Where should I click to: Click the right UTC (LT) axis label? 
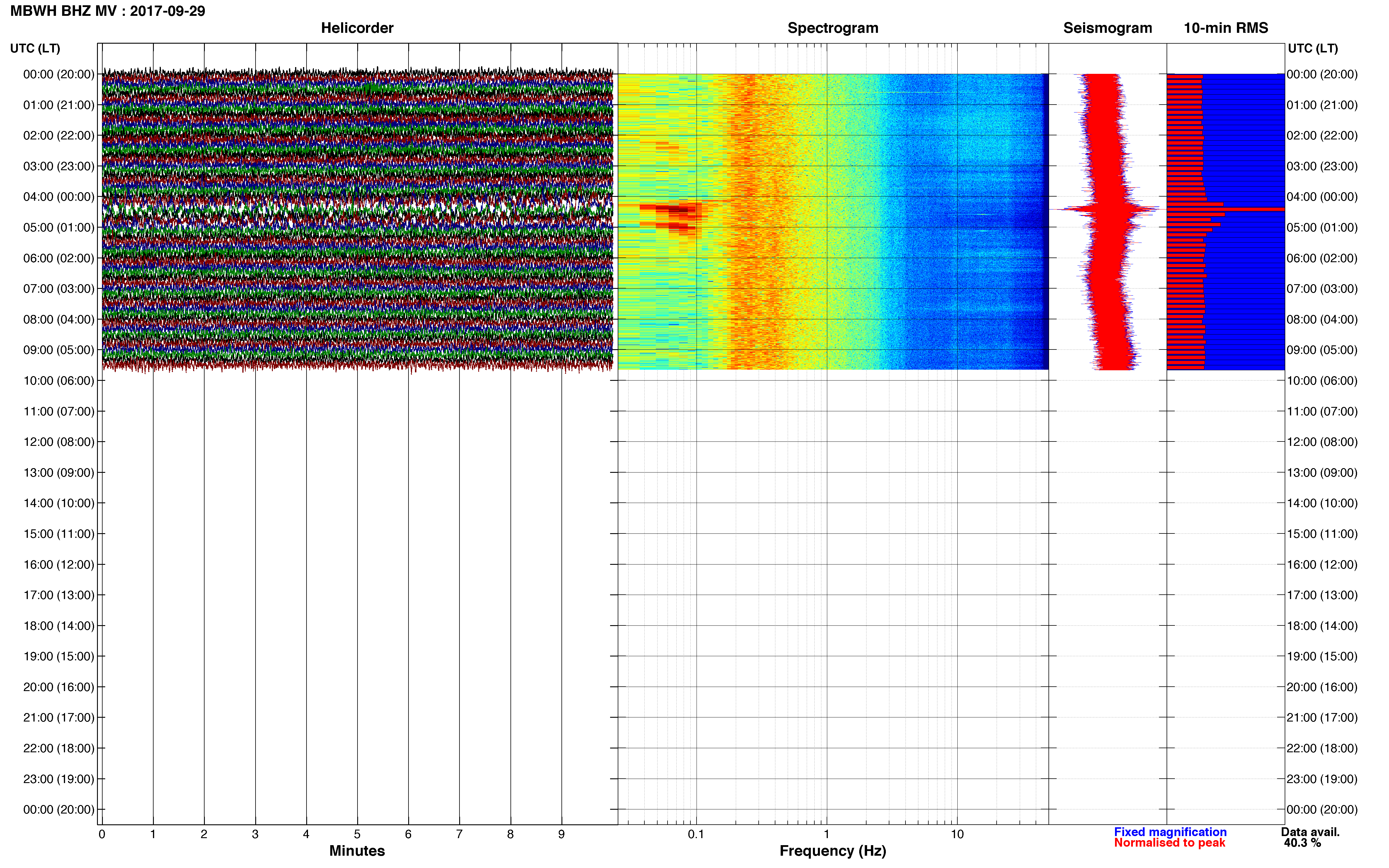pyautogui.click(x=1313, y=48)
